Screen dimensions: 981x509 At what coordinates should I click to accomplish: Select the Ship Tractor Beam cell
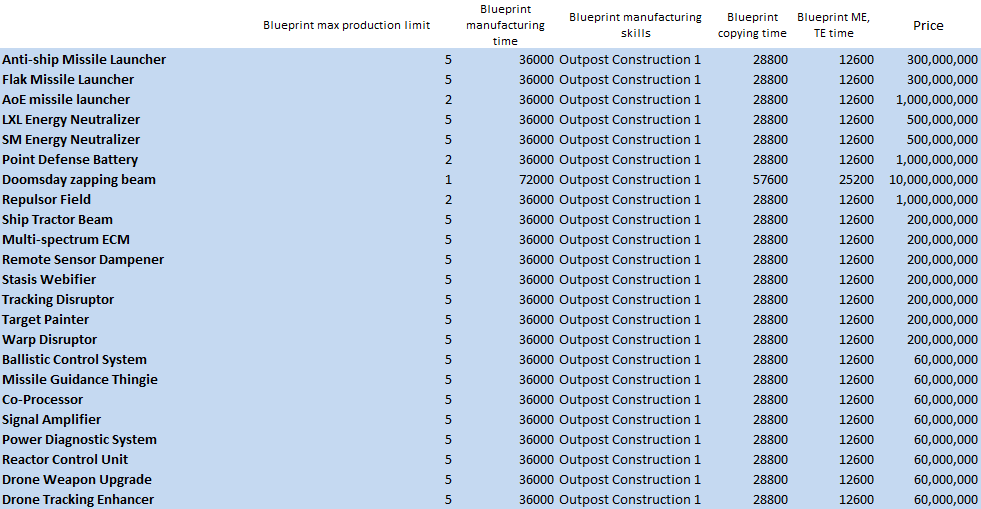pyautogui.click(x=57, y=219)
